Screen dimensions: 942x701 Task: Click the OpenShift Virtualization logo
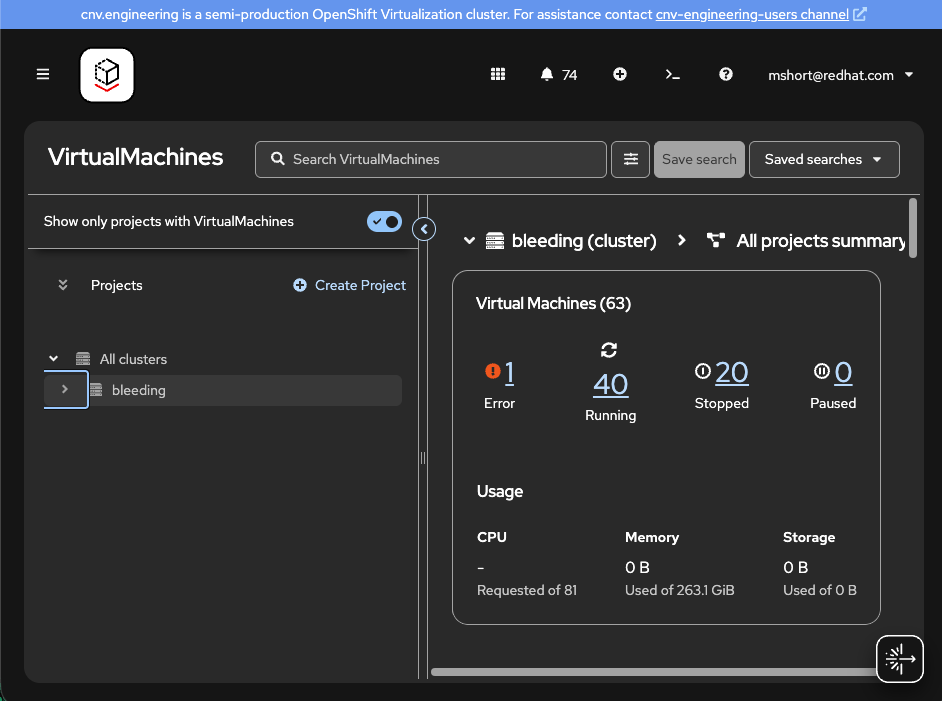pyautogui.click(x=107, y=75)
